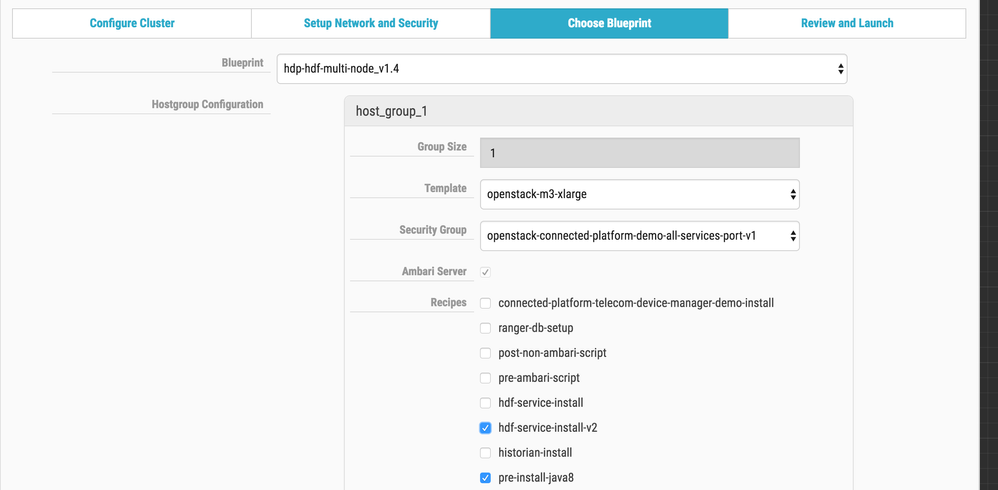The image size is (998, 490).
Task: Enable the post-non-ambari-script recipe
Action: coord(486,353)
